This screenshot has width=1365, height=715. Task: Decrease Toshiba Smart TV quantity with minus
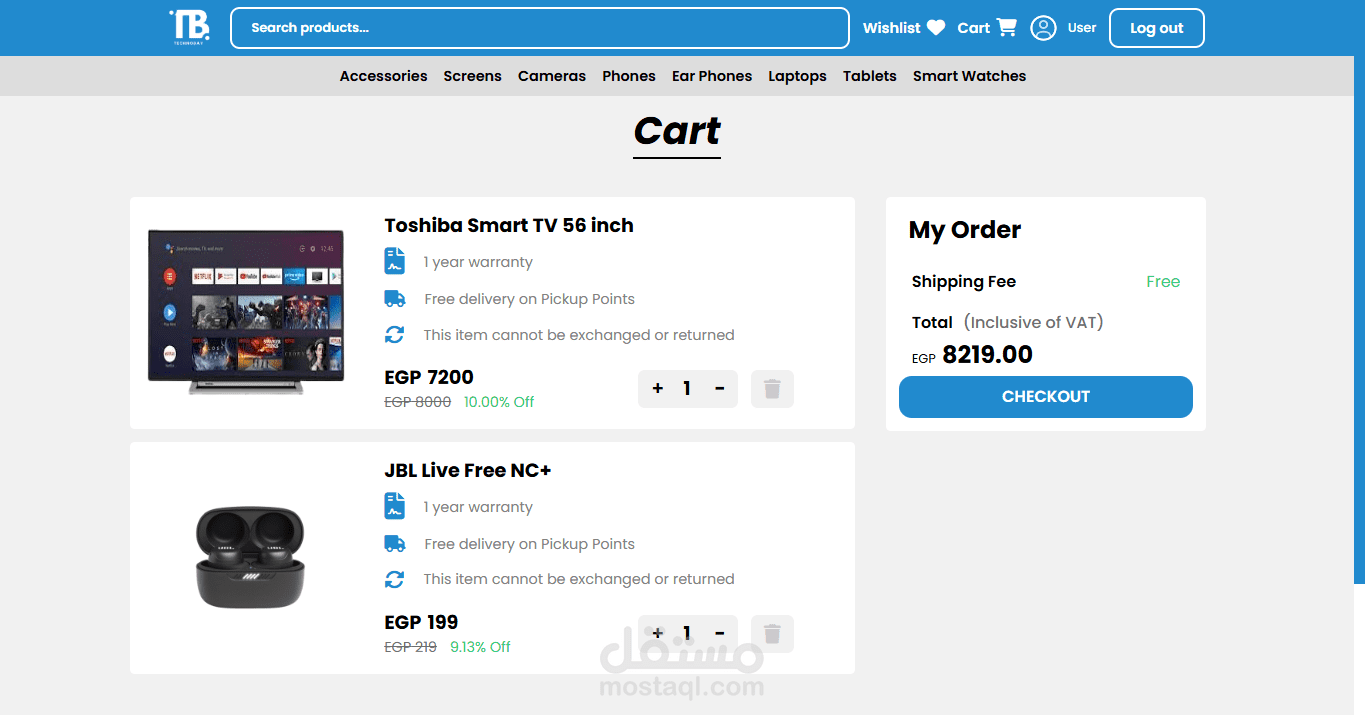pos(719,389)
